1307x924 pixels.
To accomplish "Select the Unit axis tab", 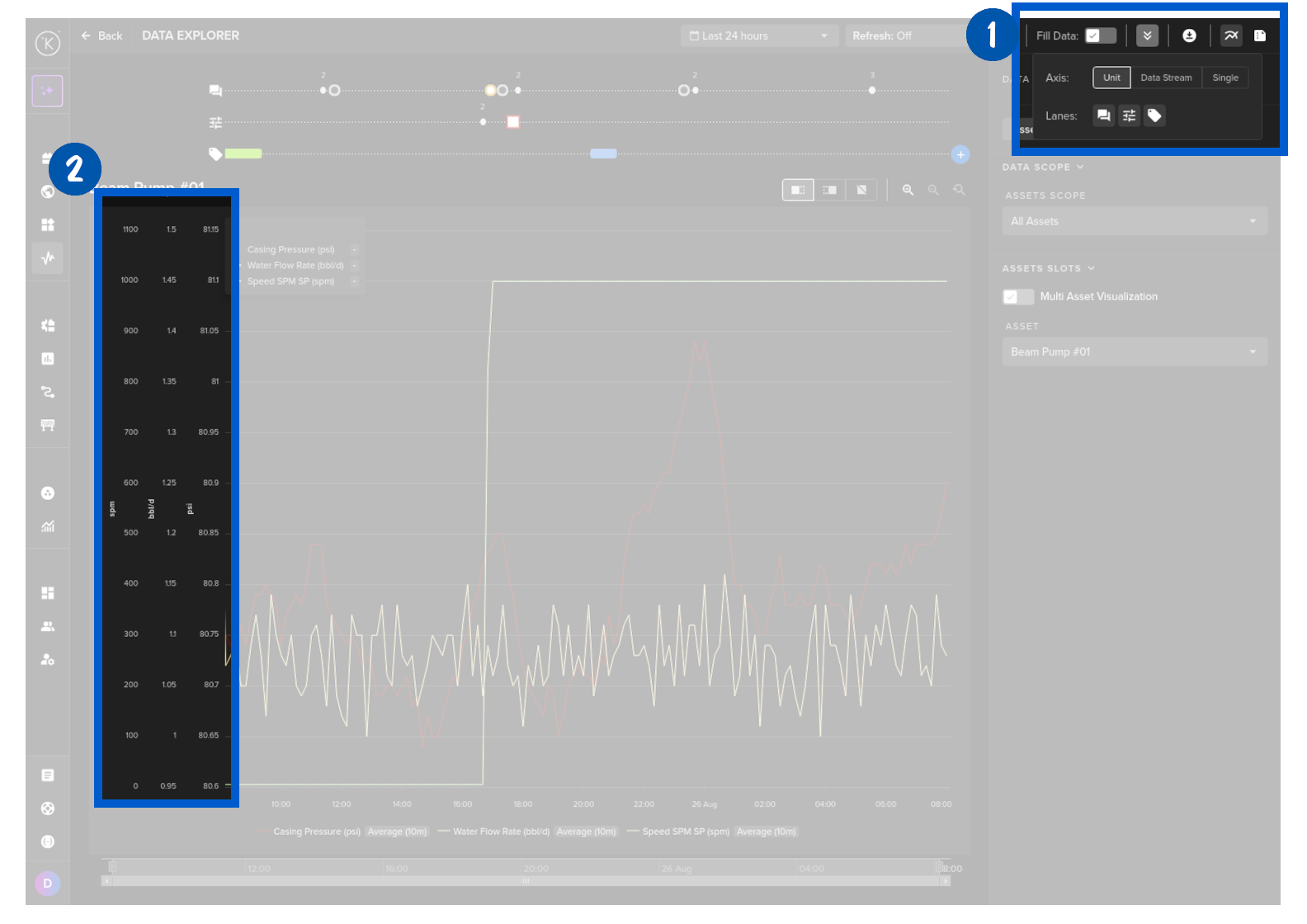I will (1111, 78).
